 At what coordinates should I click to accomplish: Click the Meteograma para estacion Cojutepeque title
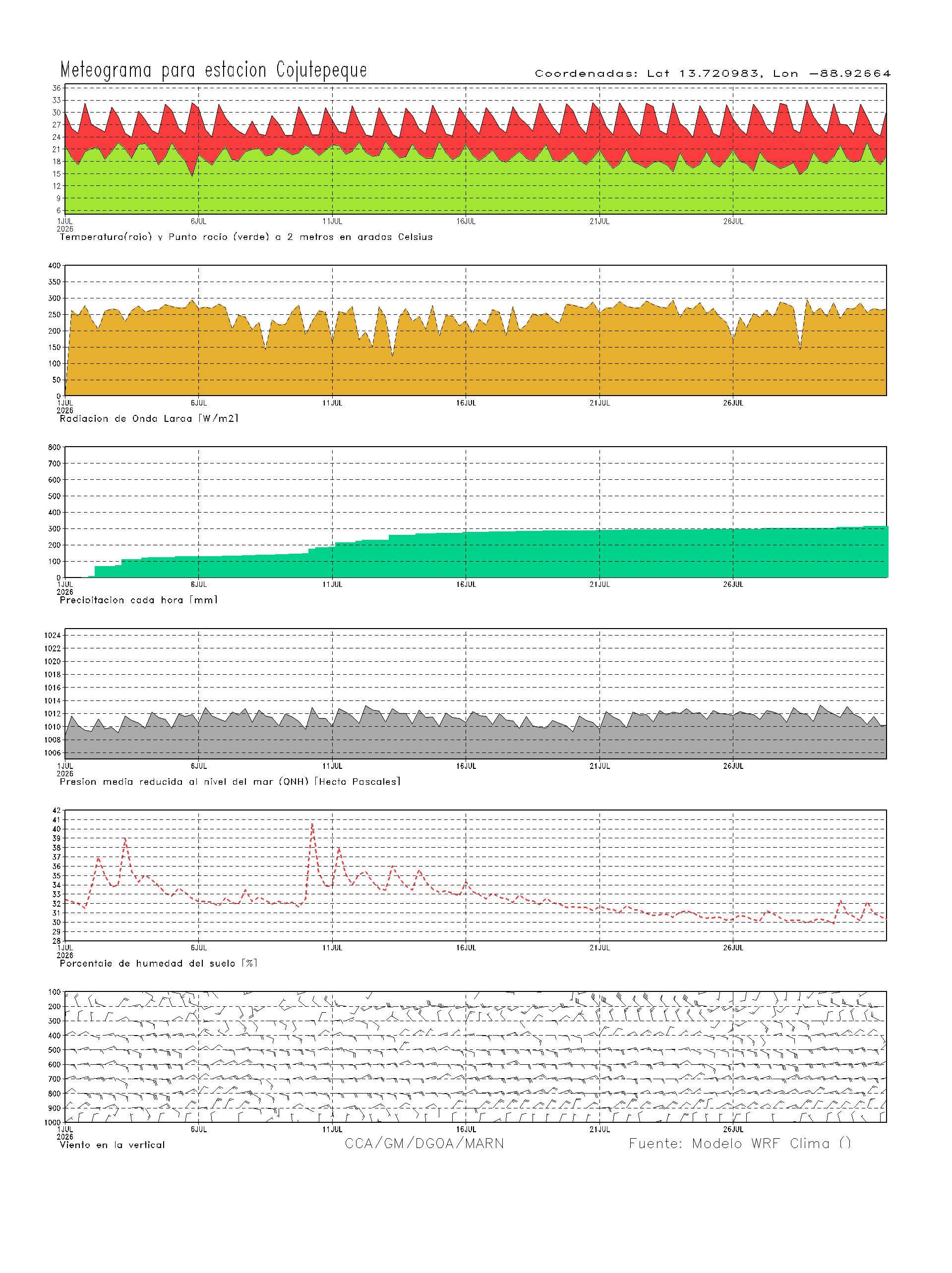[x=214, y=69]
